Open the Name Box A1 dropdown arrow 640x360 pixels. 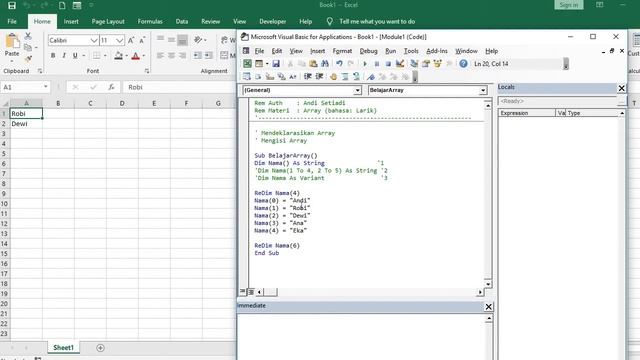click(45, 87)
